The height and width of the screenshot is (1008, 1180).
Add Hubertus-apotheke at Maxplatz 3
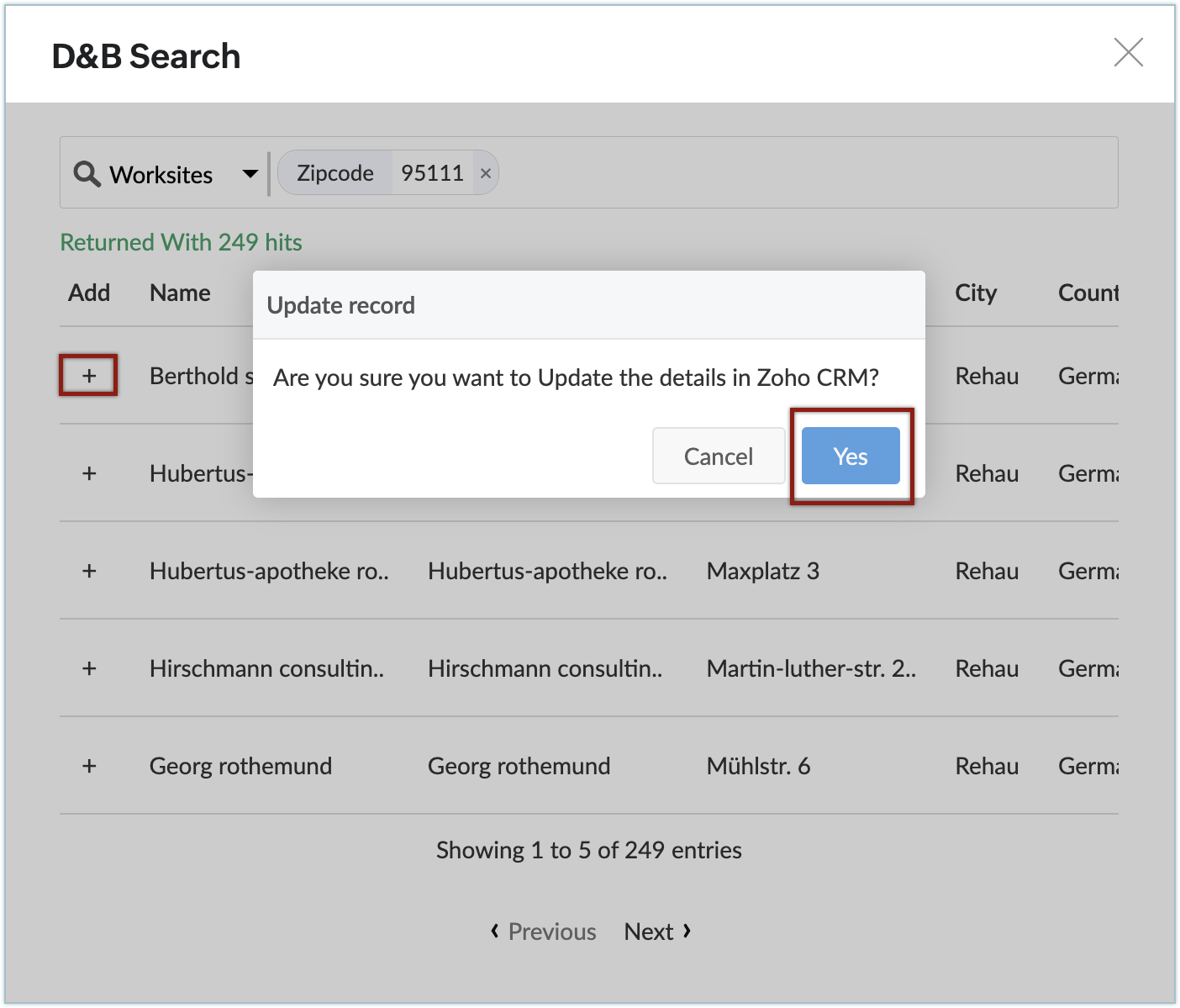[89, 571]
